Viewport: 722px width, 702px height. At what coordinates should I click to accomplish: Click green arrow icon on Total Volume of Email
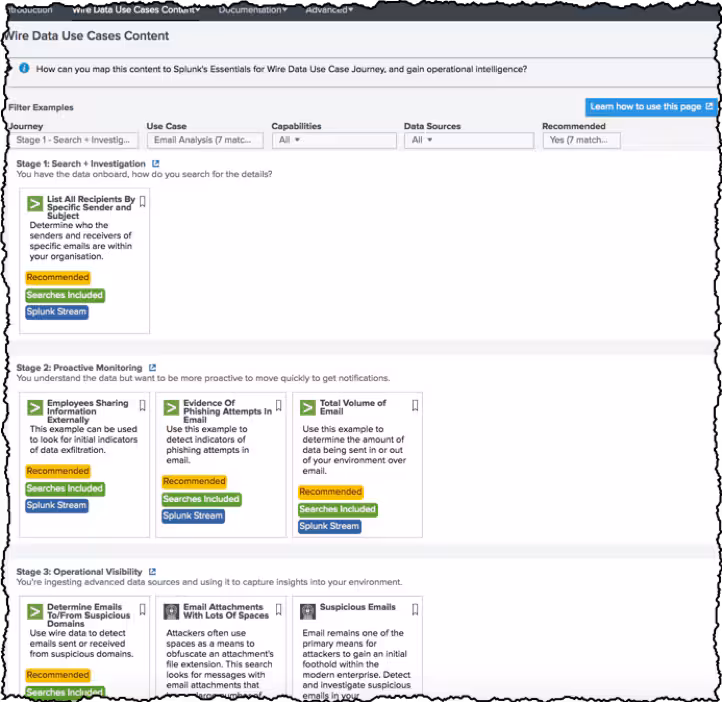pos(308,407)
